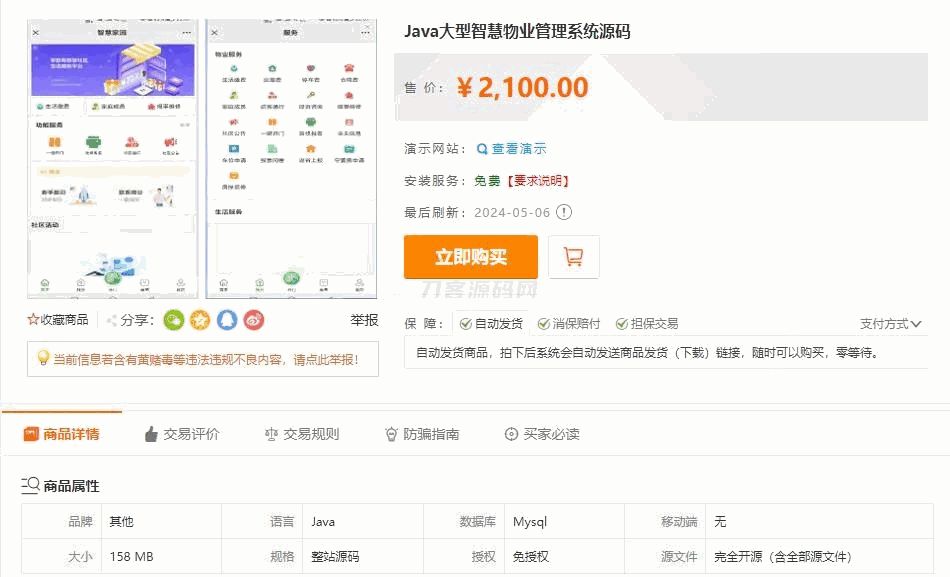Open the 【要求说明】 installation requirements link
Screen dimensions: 950x577
coord(537,181)
